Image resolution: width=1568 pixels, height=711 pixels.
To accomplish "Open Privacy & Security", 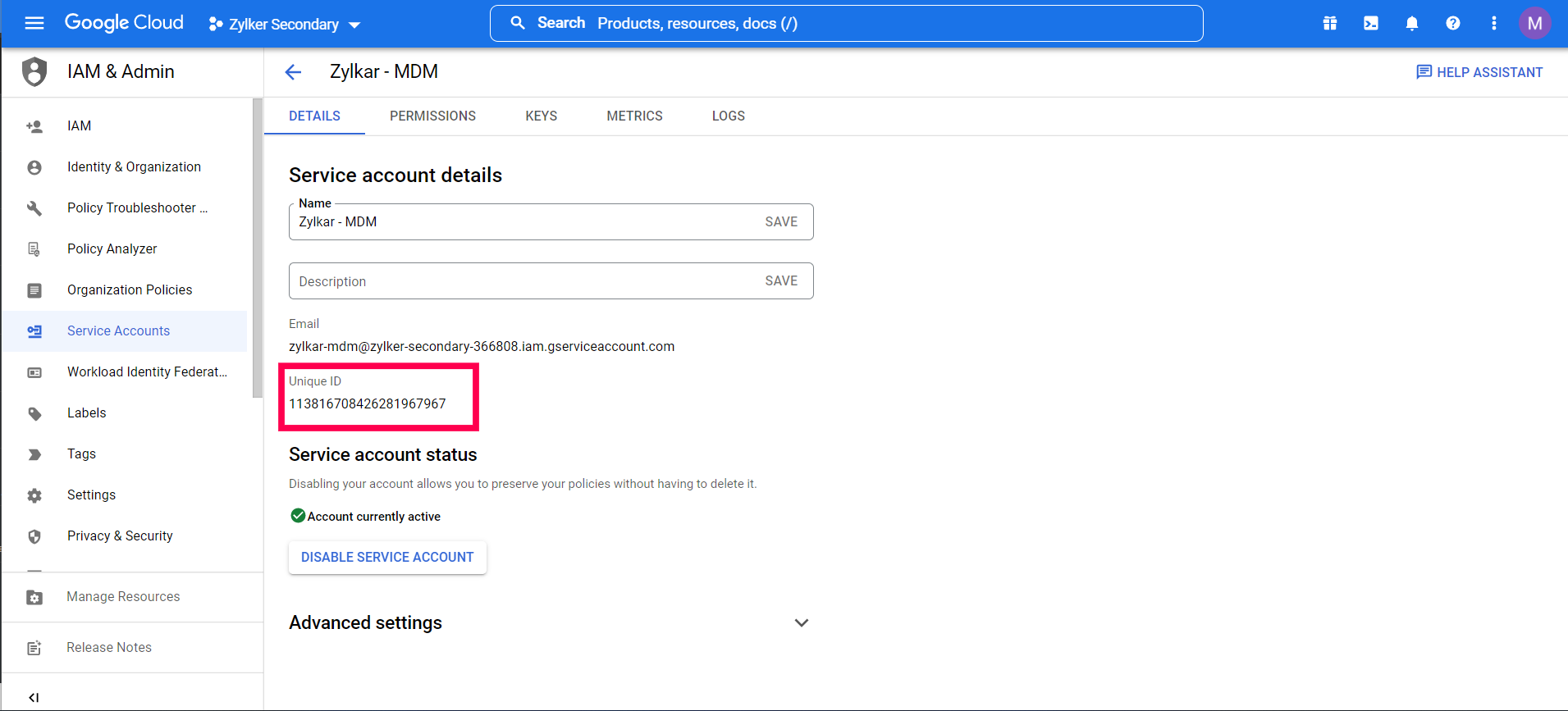I will (x=120, y=536).
